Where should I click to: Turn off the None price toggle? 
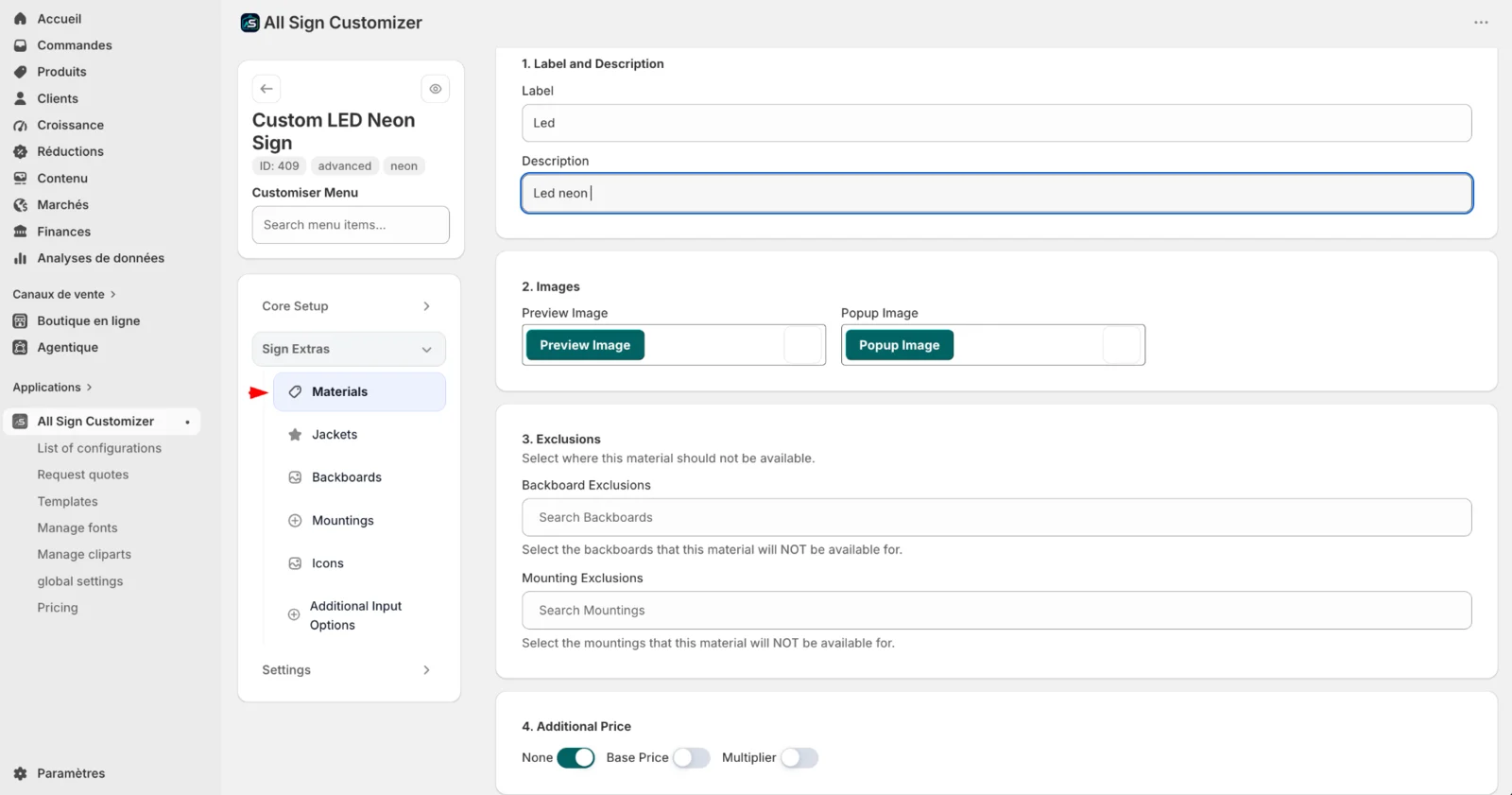pyautogui.click(x=576, y=758)
